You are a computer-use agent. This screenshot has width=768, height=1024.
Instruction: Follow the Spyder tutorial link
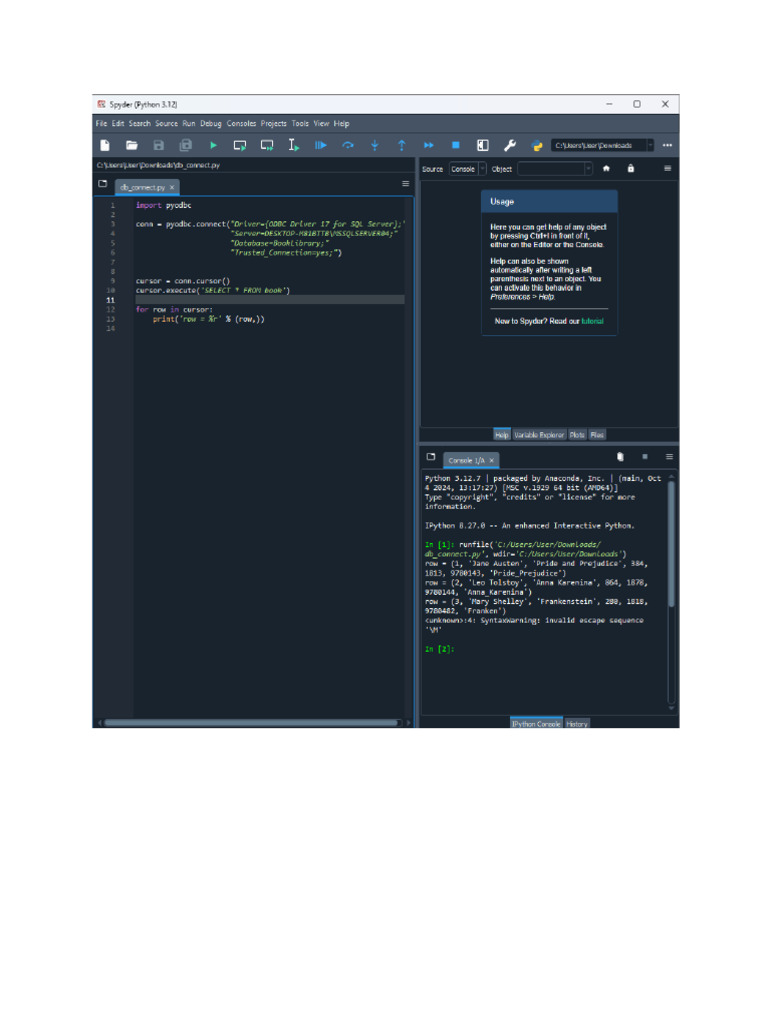click(x=592, y=321)
